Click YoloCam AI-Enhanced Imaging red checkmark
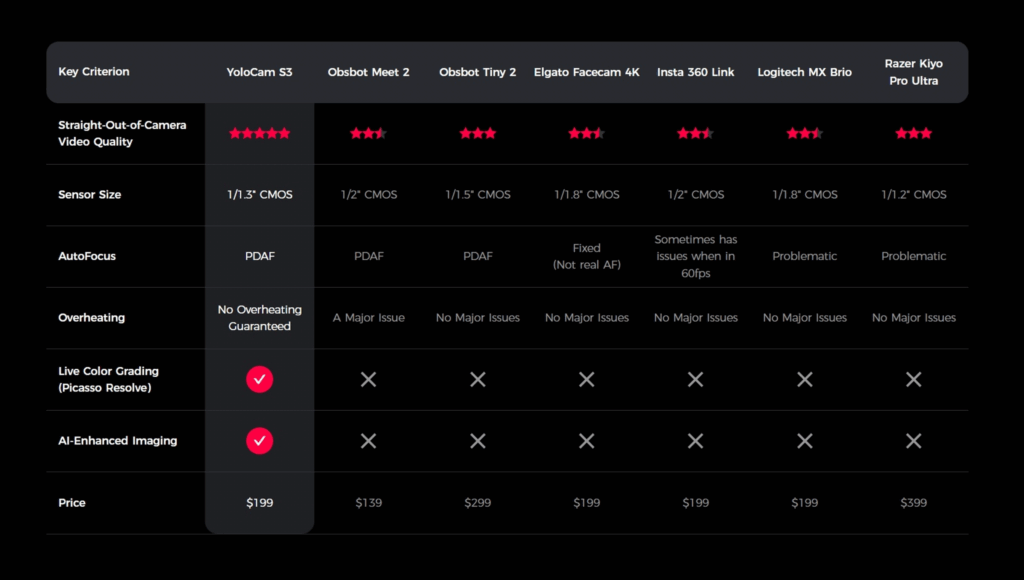Image resolution: width=1024 pixels, height=580 pixels. pos(259,441)
